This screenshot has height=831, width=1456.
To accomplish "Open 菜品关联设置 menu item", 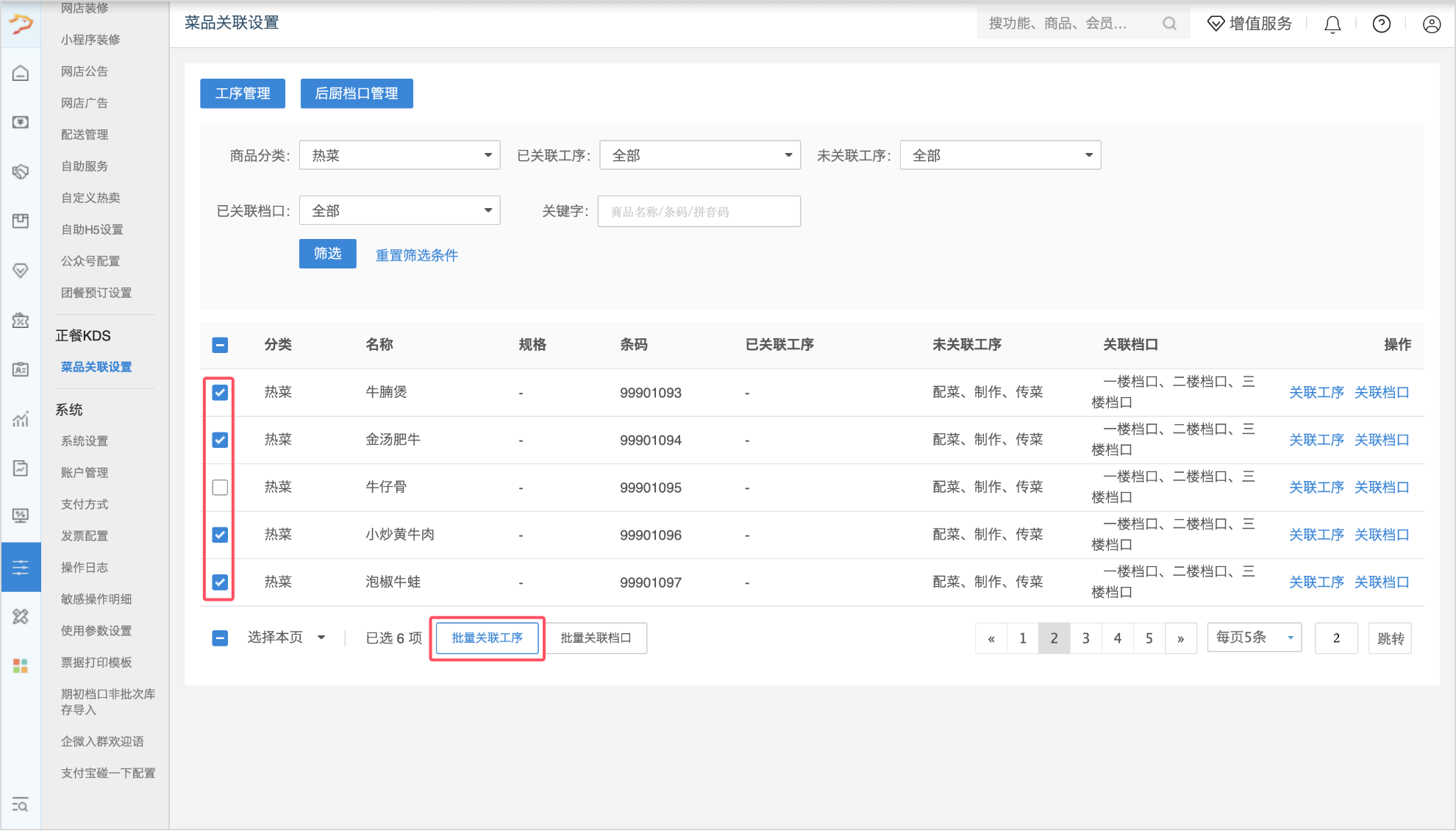I will click(96, 367).
